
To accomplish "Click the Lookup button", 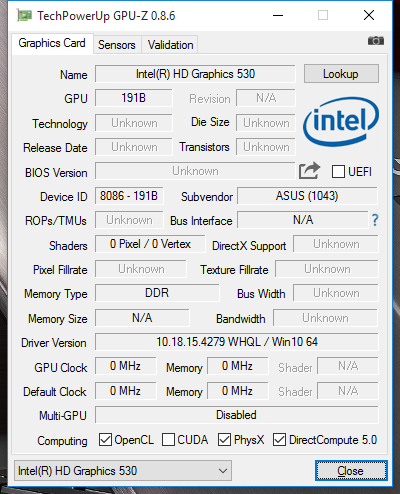I will coord(341,74).
